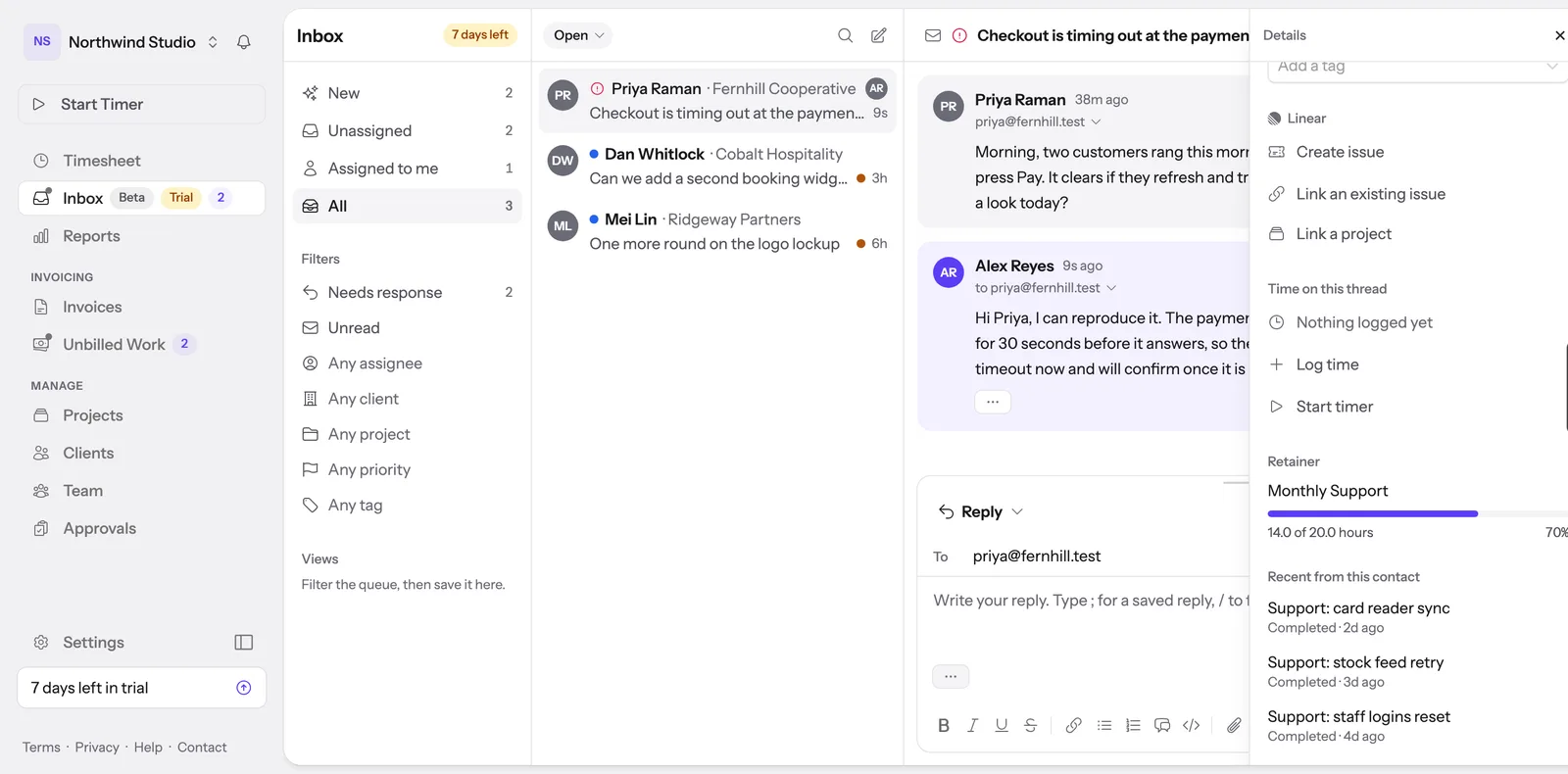
Task: Toggle the Unread filter
Action: 407,328
